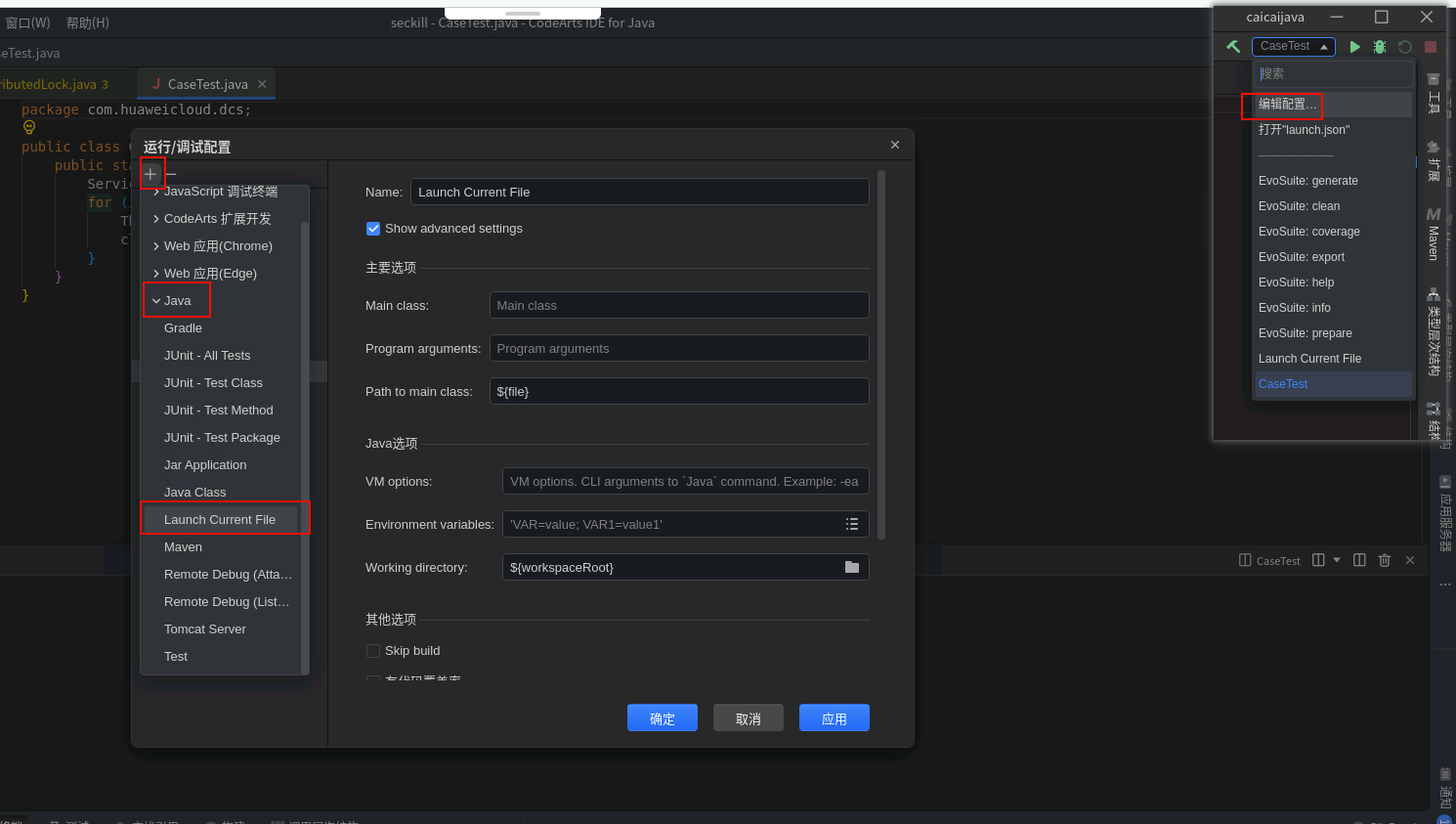Click the list icon in Environment variables field
The height and width of the screenshot is (824, 1456).
pyautogui.click(x=852, y=524)
